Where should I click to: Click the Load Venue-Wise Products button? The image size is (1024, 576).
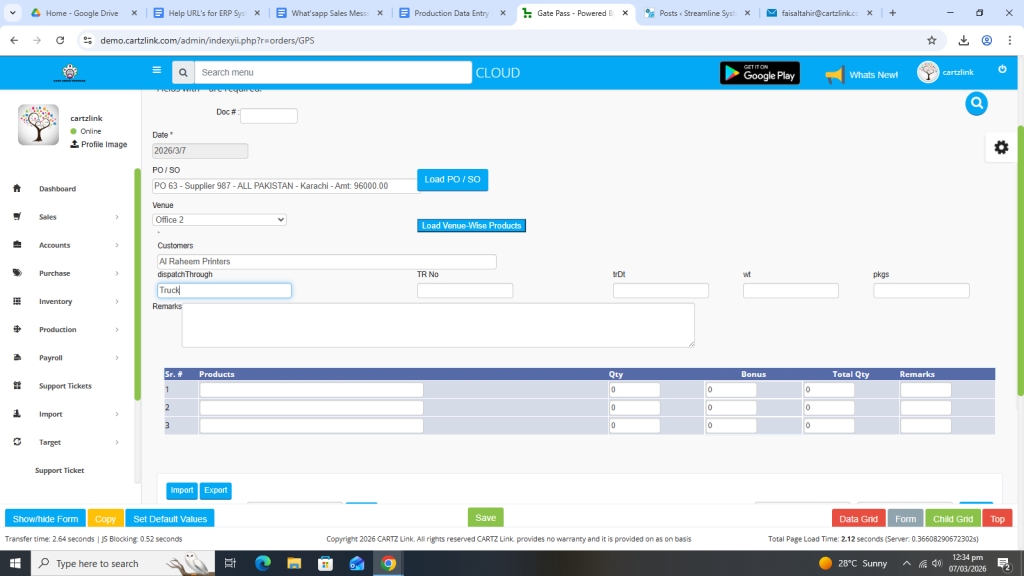(x=471, y=226)
